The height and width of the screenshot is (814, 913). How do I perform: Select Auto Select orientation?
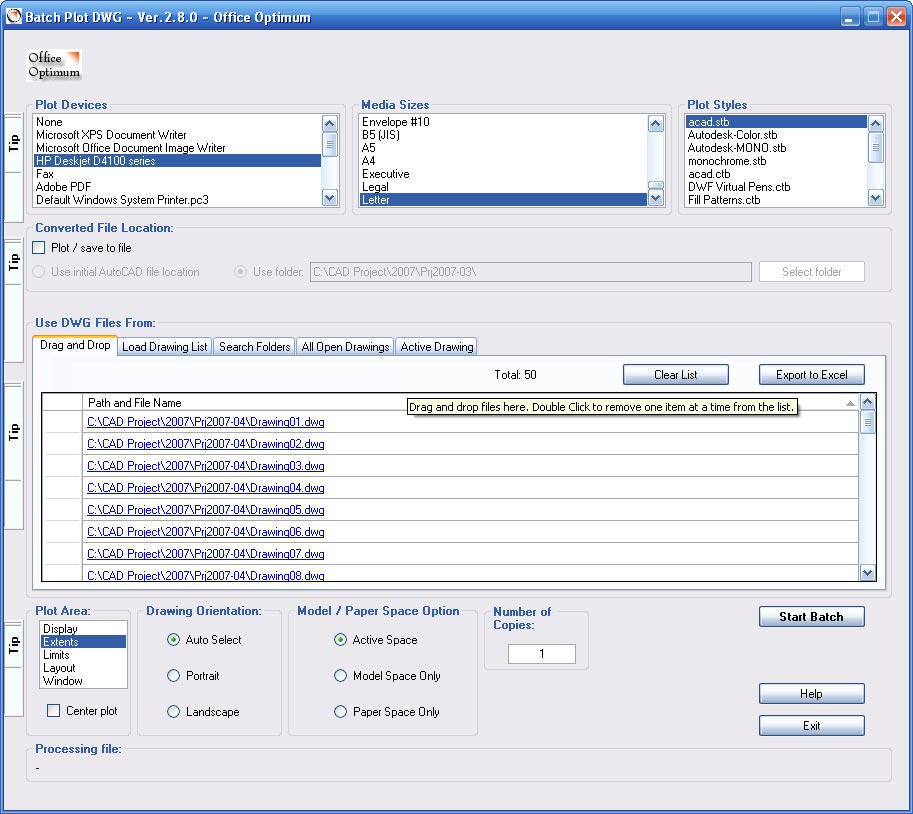[x=174, y=639]
